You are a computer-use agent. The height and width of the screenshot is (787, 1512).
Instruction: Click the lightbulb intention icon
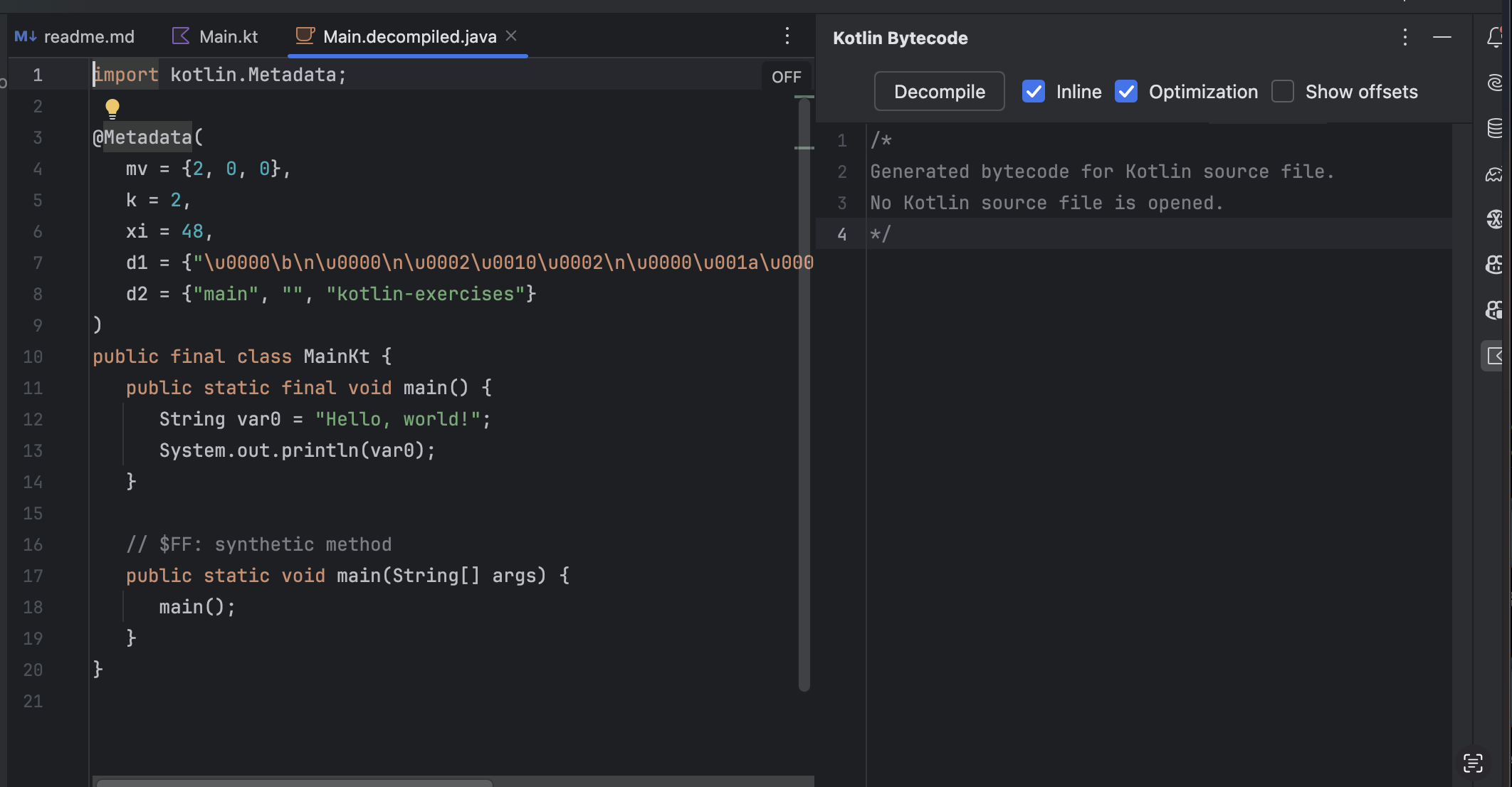point(112,107)
